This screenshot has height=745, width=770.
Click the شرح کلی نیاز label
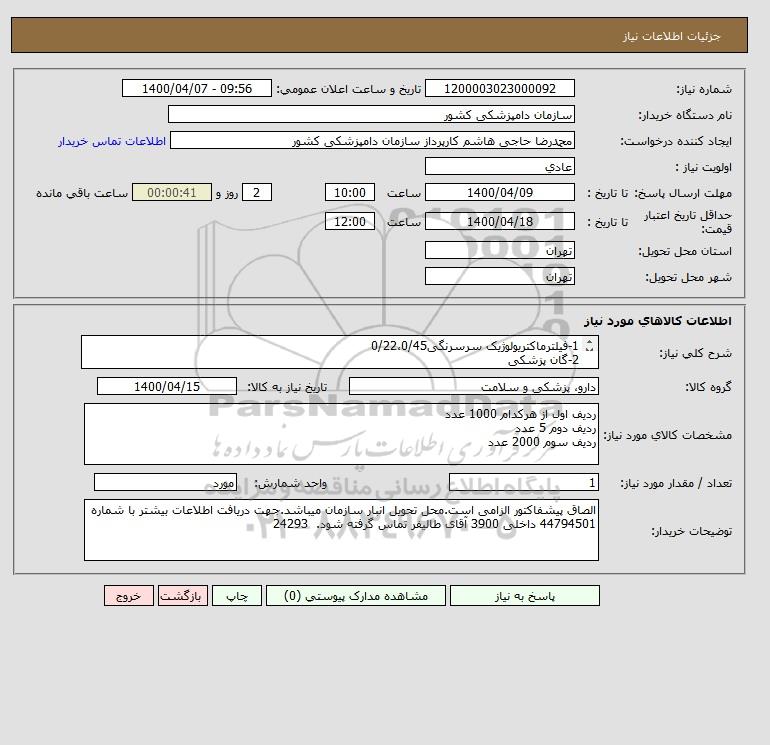[695, 353]
